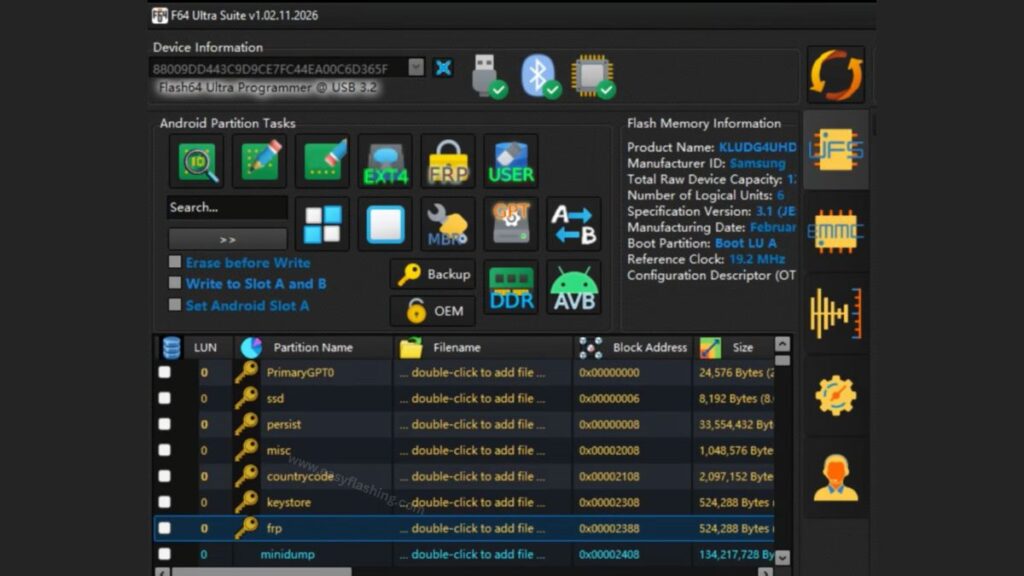Click the USER data eraser icon
Viewport: 1024px width, 576px height.
click(x=510, y=163)
